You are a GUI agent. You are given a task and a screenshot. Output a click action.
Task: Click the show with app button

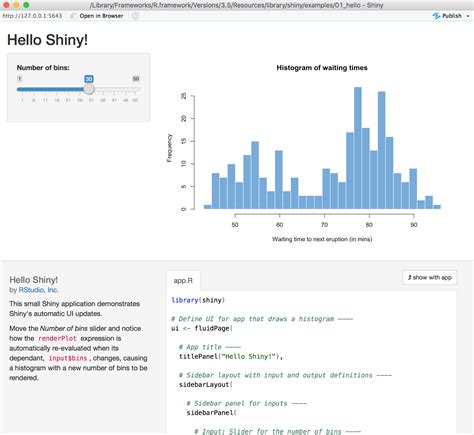[x=430, y=277]
